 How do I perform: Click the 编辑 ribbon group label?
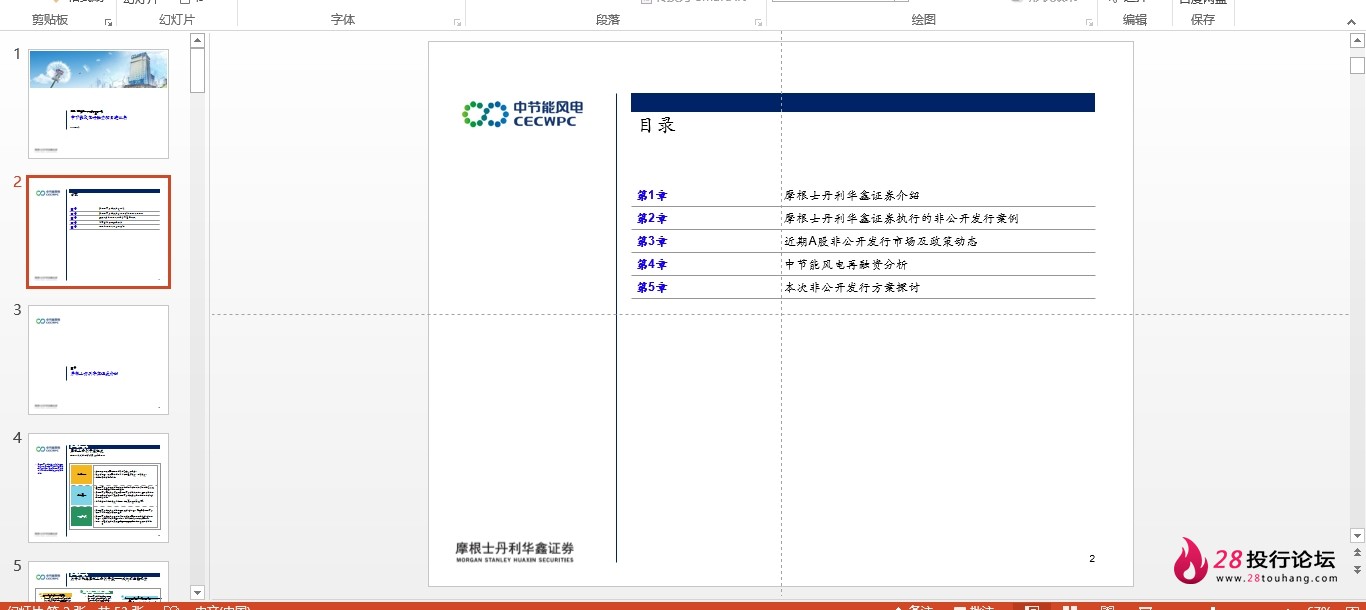tap(1135, 20)
